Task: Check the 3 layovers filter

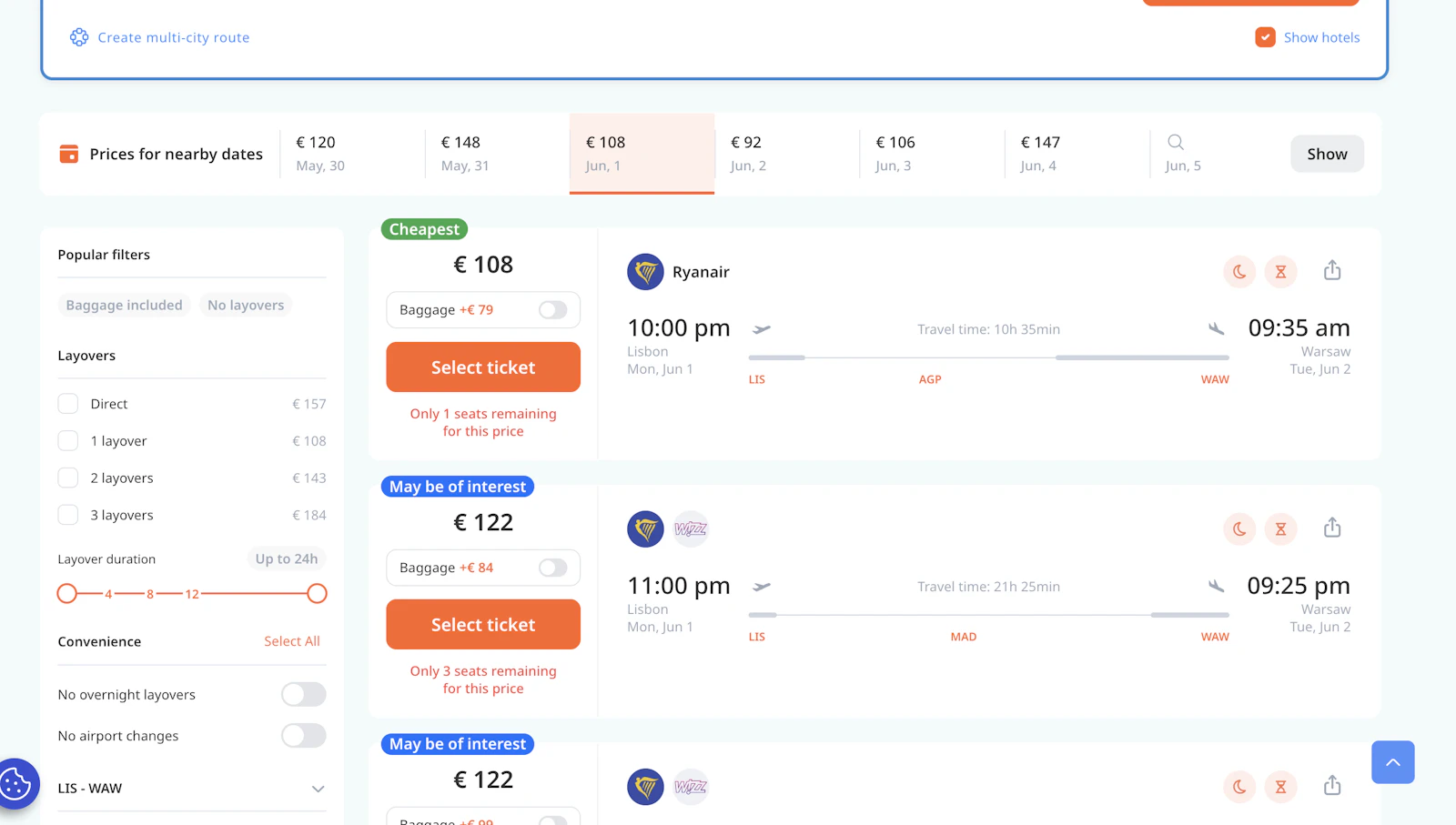Action: 68,515
